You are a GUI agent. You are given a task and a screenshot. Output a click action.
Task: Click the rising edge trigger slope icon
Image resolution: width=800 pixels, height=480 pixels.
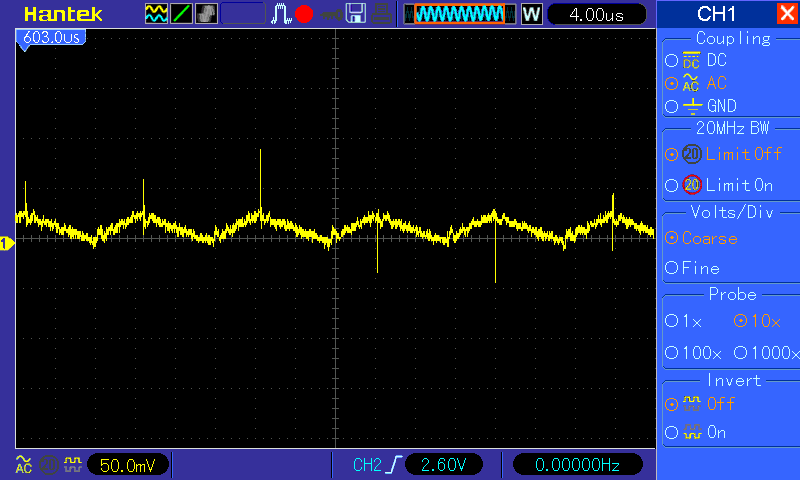pos(395,465)
